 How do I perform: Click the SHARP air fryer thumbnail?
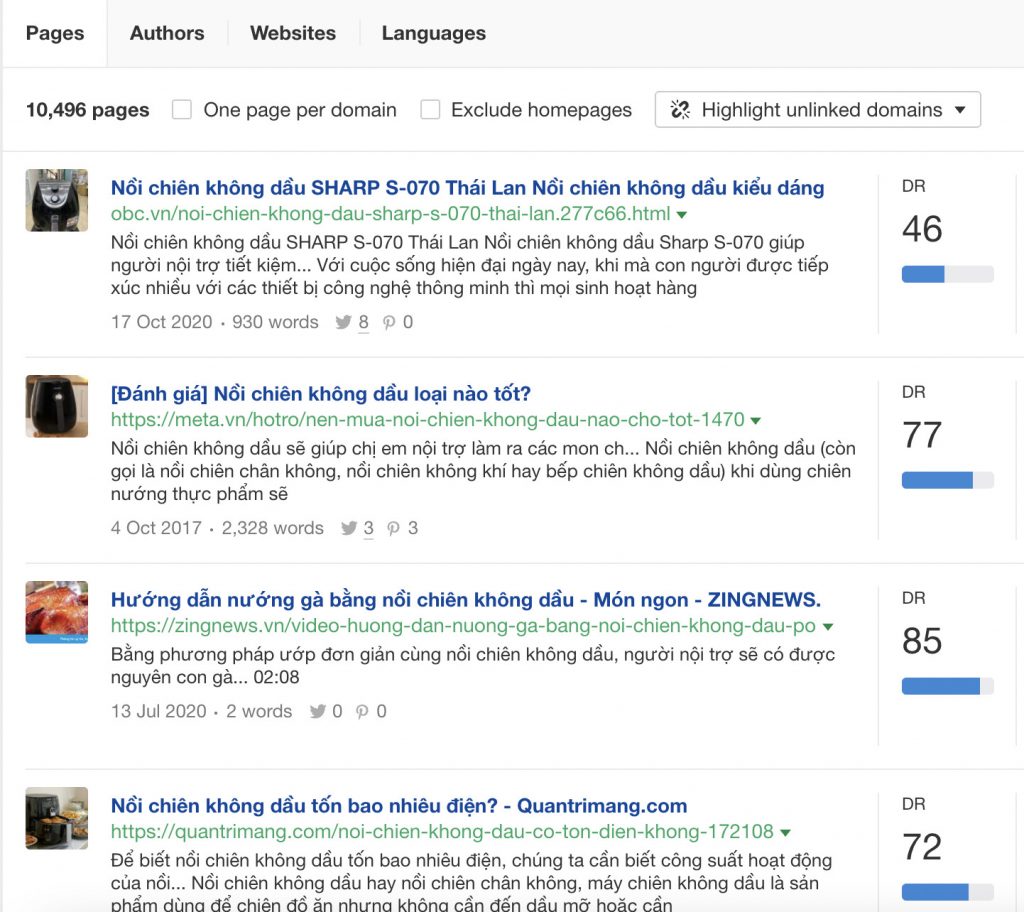pyautogui.click(x=57, y=200)
